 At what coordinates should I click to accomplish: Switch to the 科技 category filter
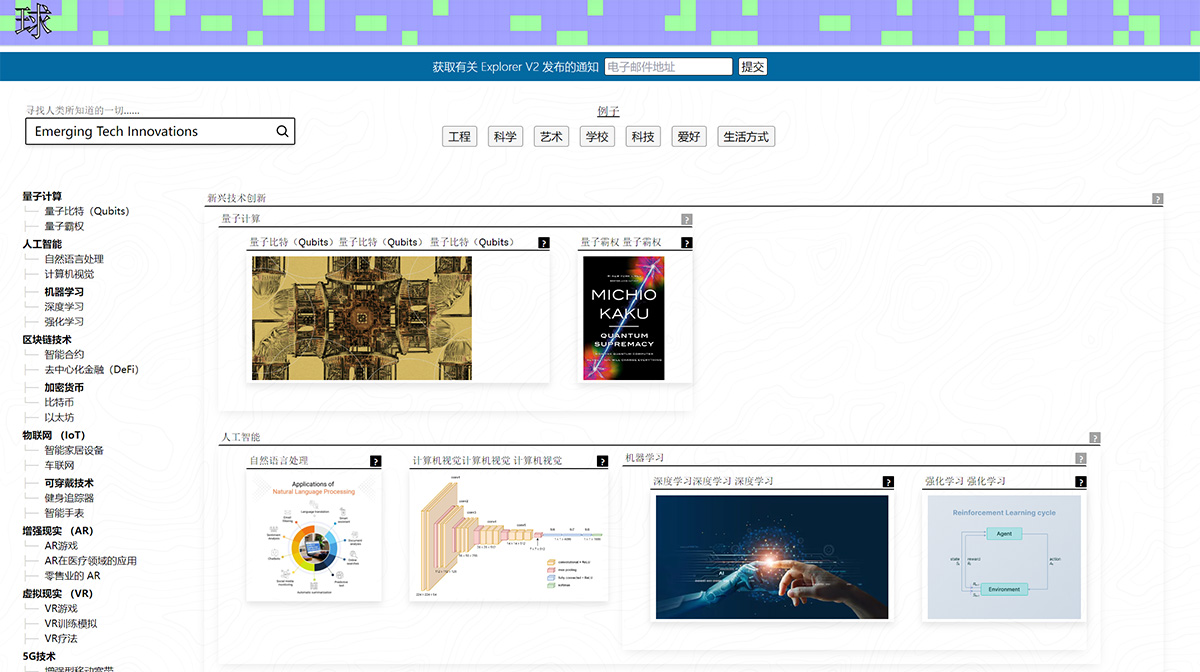[642, 136]
